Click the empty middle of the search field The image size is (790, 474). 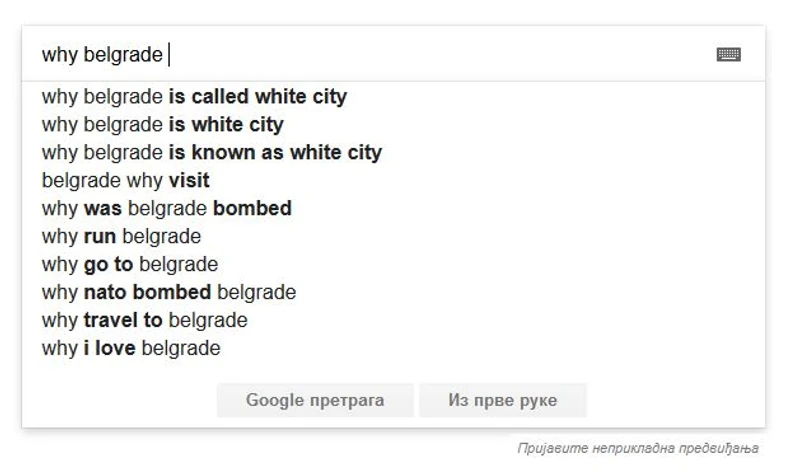440,55
